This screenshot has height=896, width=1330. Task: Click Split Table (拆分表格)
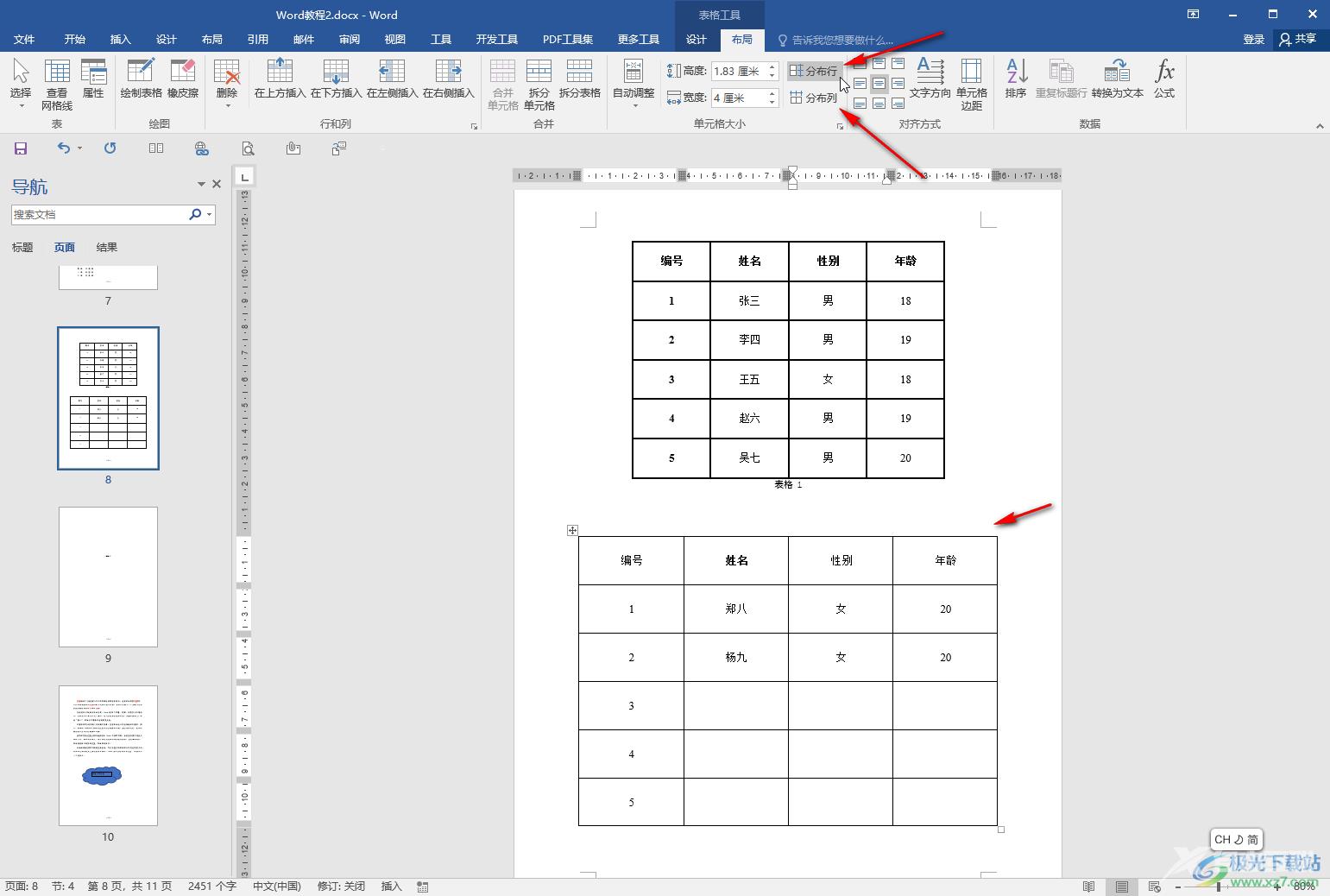(579, 79)
